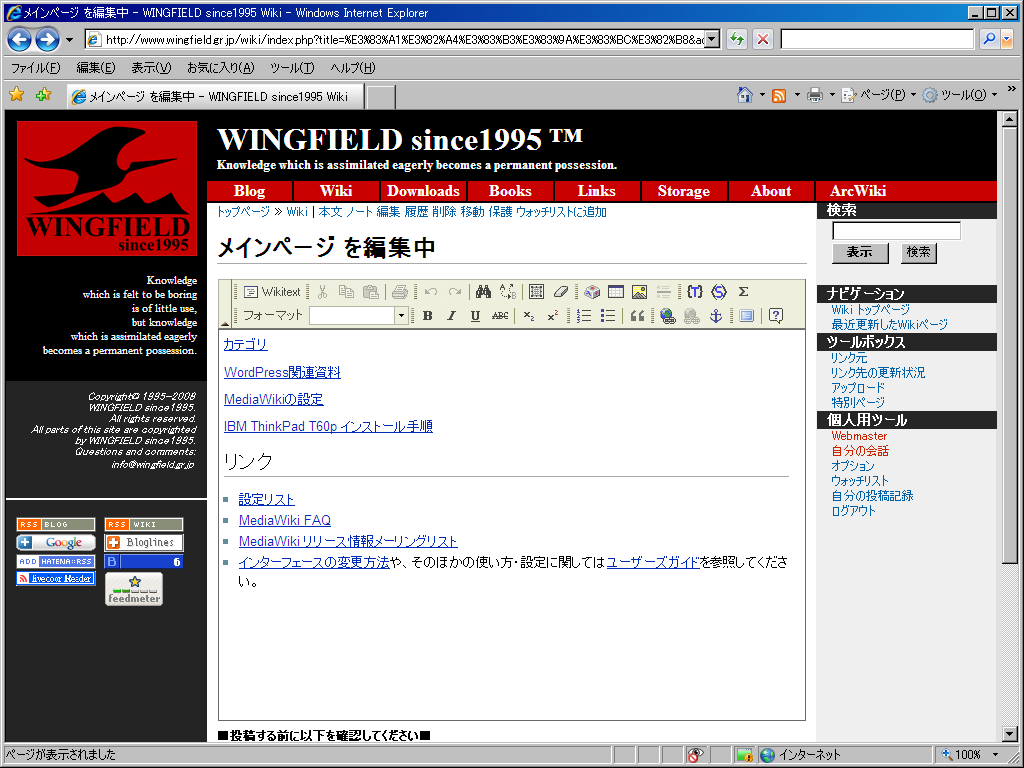Click the Cut scissors icon in editor toolbar

click(322, 292)
